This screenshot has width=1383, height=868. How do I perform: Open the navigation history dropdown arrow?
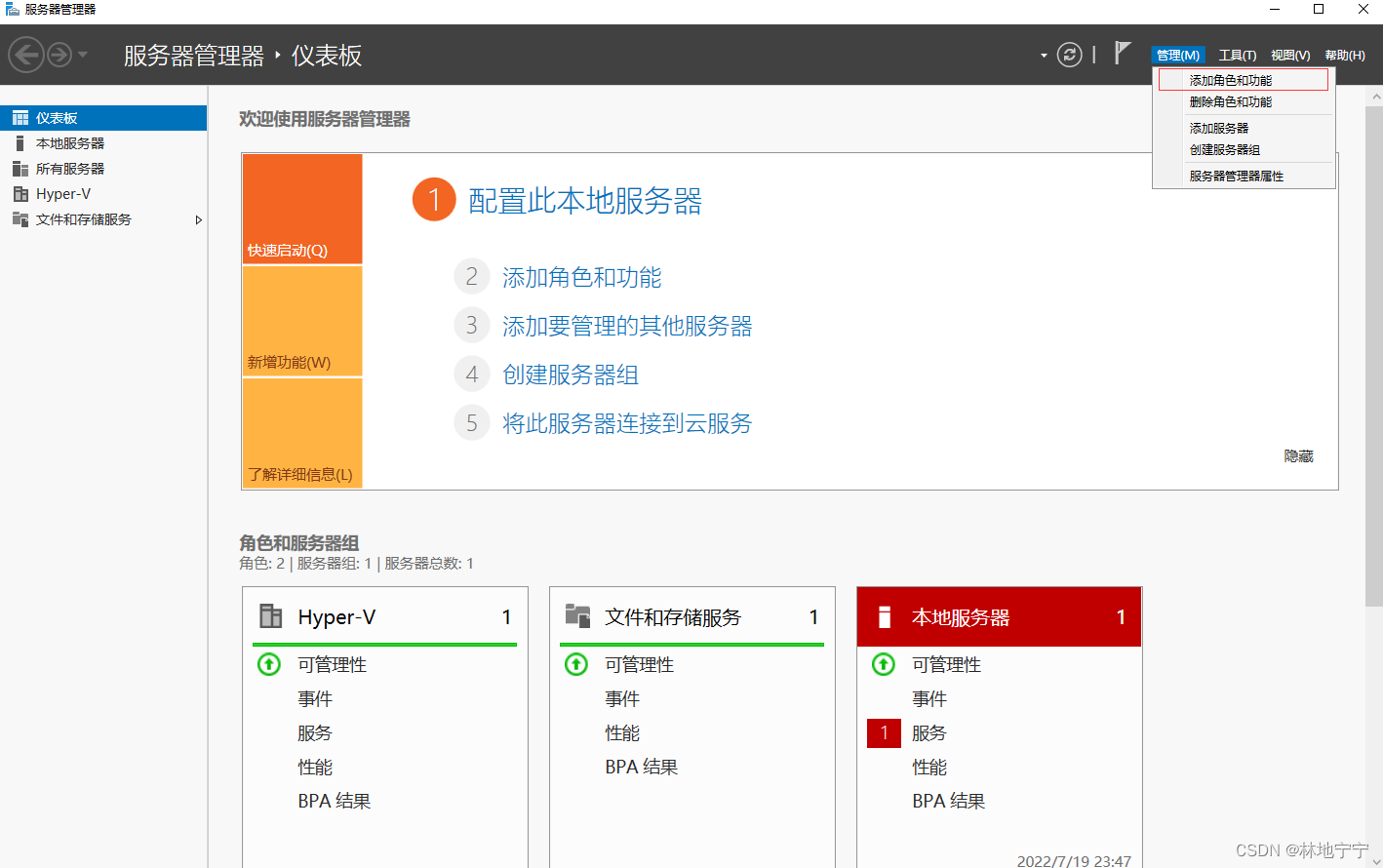click(83, 55)
